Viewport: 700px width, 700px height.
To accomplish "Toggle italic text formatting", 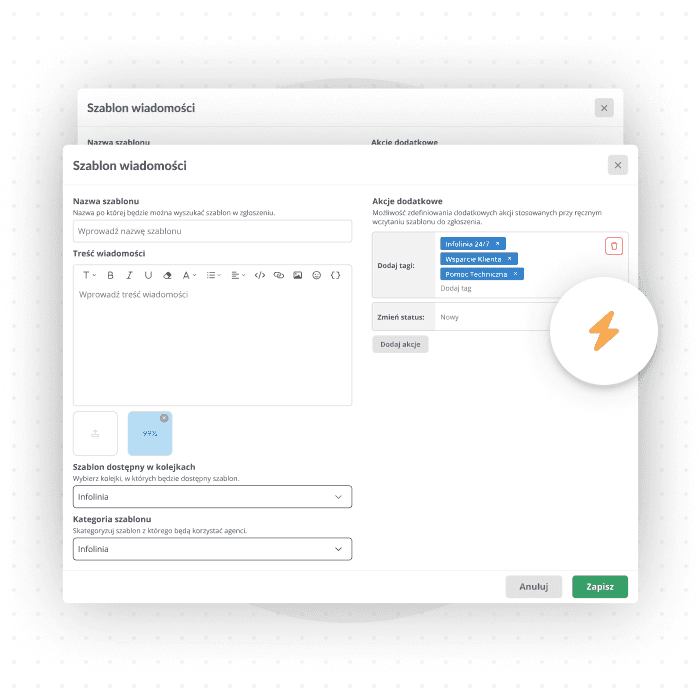I will (129, 275).
